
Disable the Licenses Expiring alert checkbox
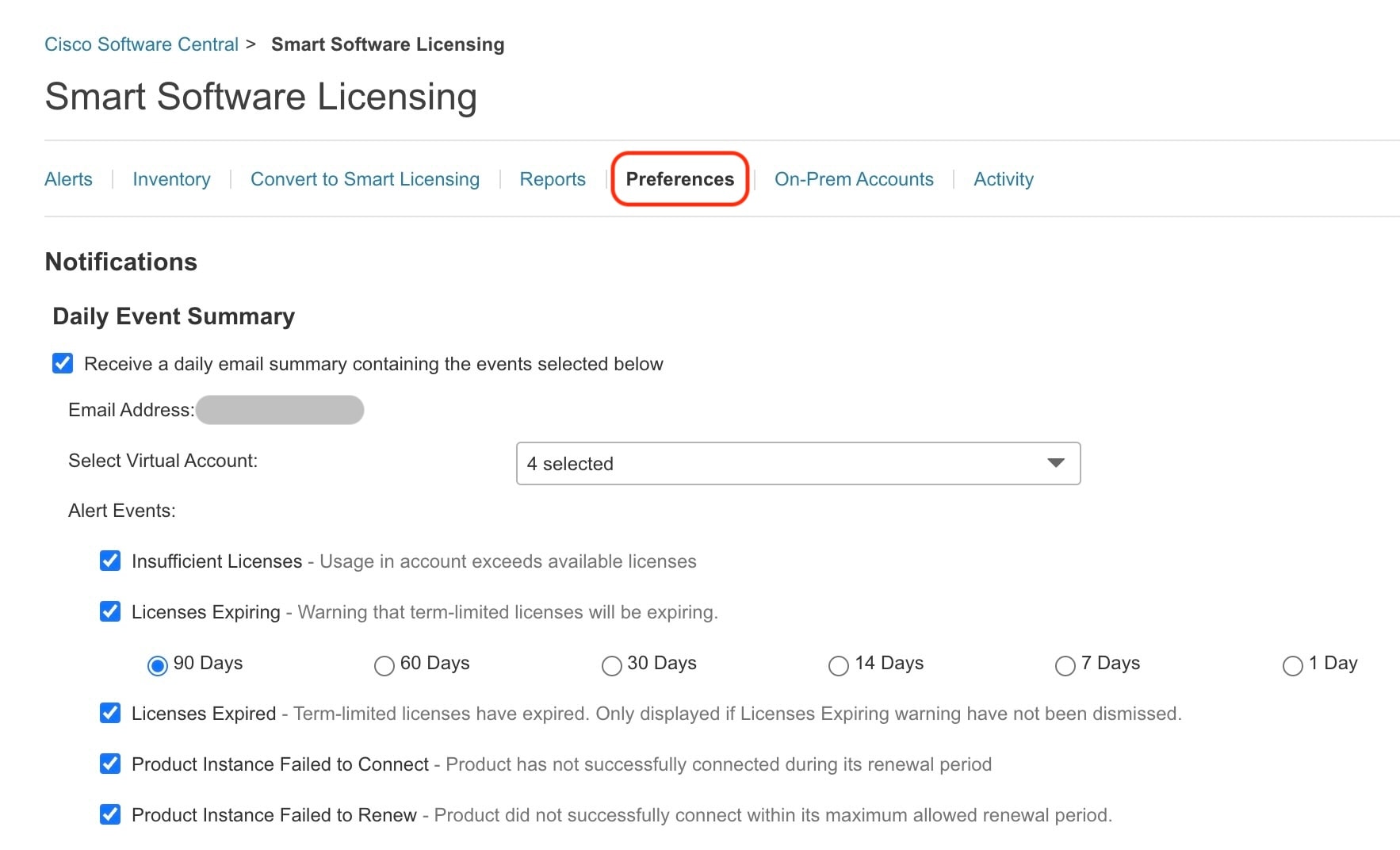[110, 612]
